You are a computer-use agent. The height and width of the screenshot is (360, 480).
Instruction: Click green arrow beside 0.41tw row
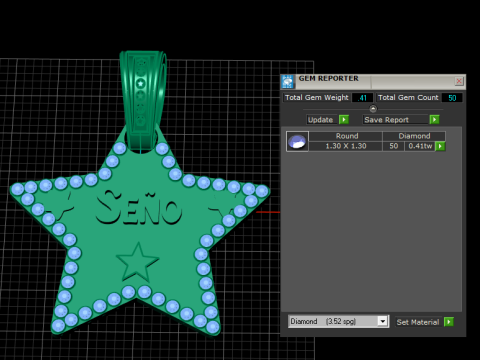(440, 146)
